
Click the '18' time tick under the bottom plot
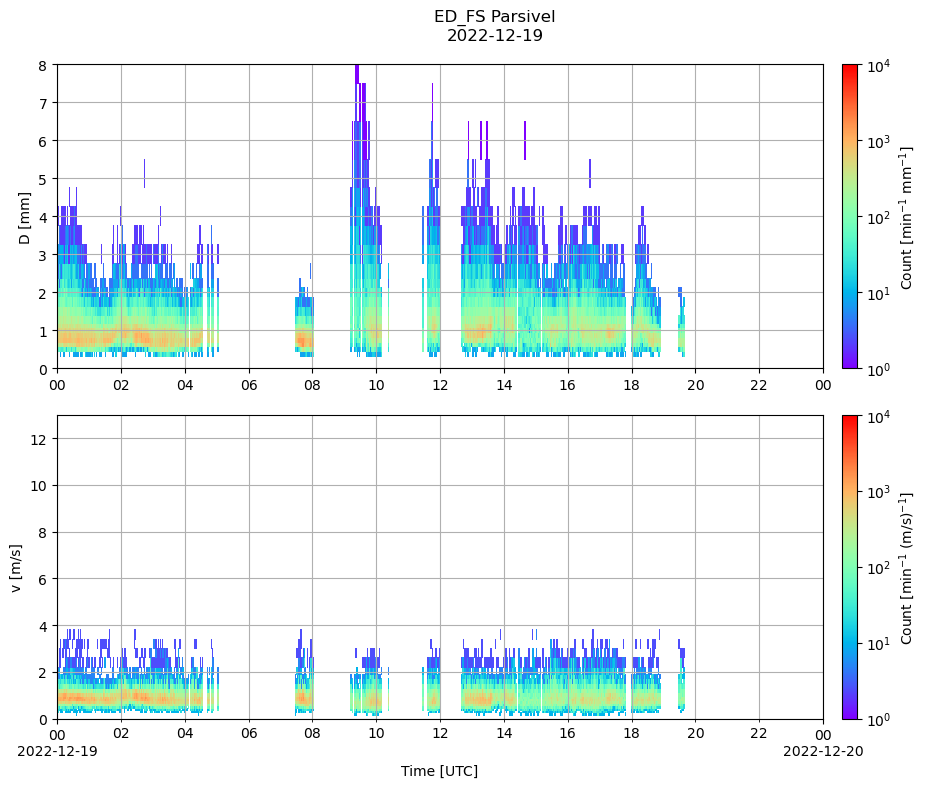click(x=632, y=734)
